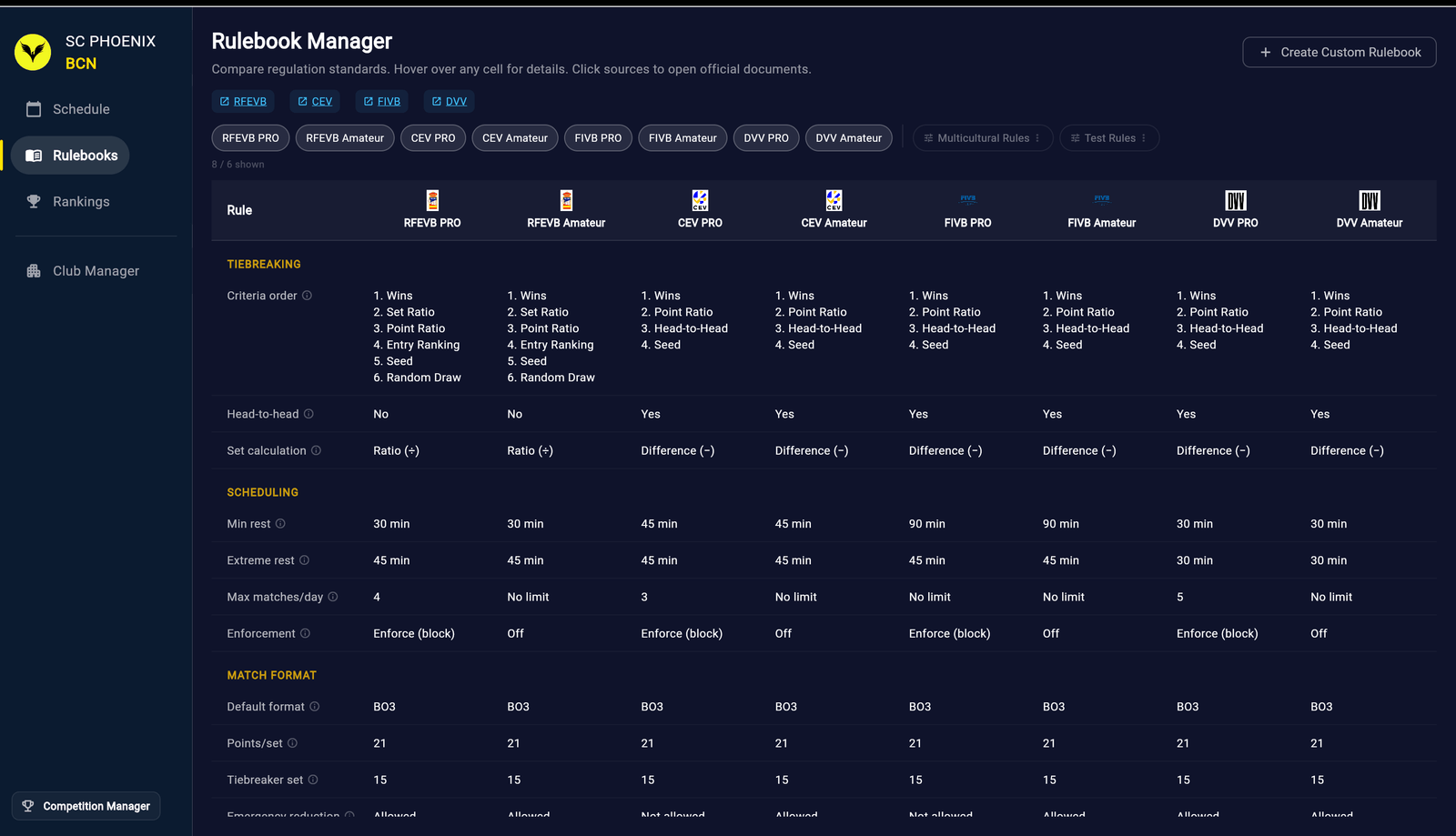
Task: Click the CEV Amateur column logo
Action: point(834,200)
